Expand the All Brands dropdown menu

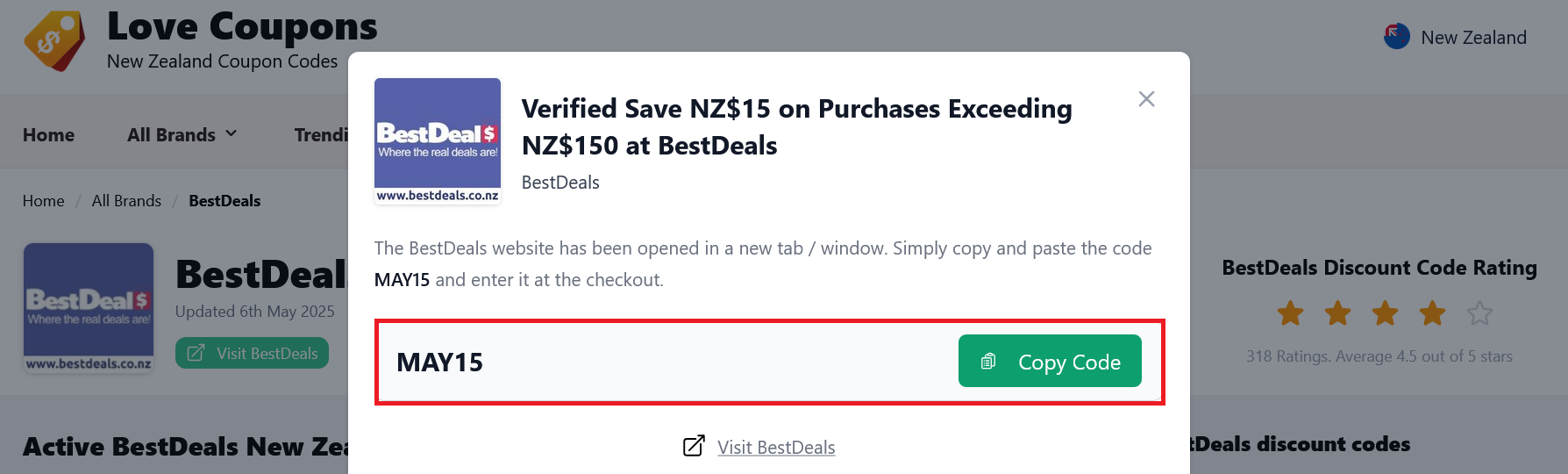point(182,135)
